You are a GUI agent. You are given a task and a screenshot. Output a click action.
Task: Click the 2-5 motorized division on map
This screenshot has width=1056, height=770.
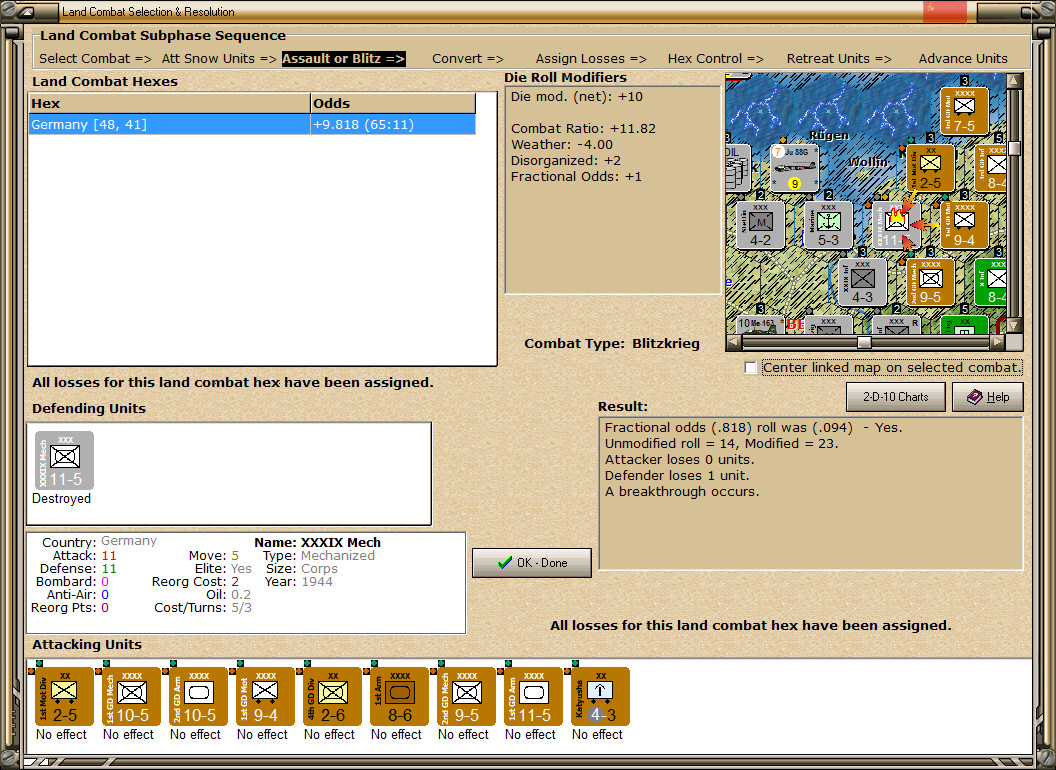(930, 168)
